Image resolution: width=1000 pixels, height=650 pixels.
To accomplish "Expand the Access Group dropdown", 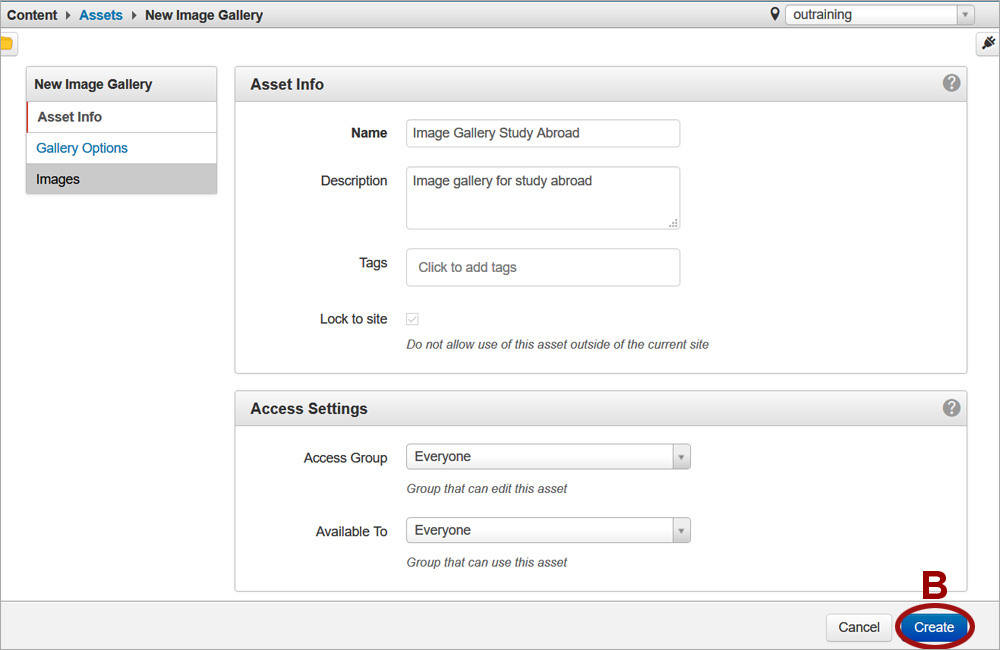I will [548, 457].
